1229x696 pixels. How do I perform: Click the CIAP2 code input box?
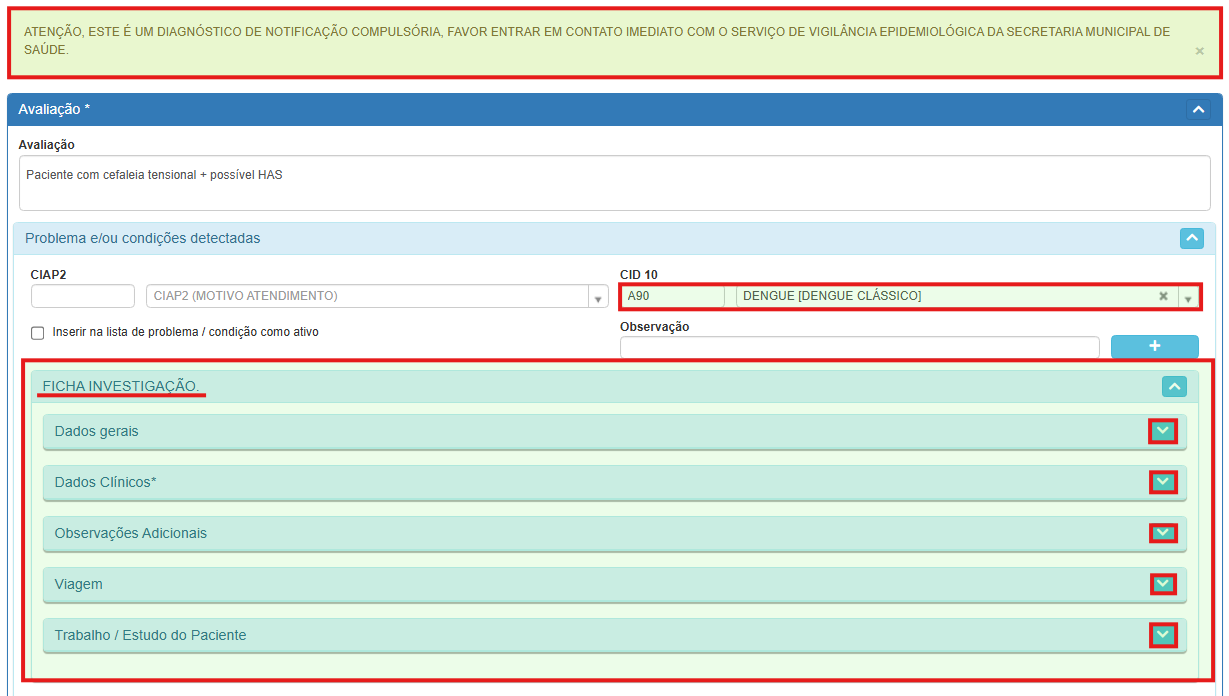click(83, 296)
